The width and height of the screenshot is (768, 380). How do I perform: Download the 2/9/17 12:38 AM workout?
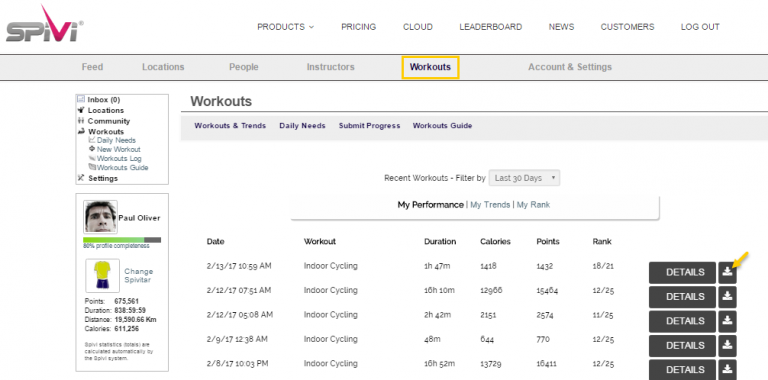[x=727, y=346]
